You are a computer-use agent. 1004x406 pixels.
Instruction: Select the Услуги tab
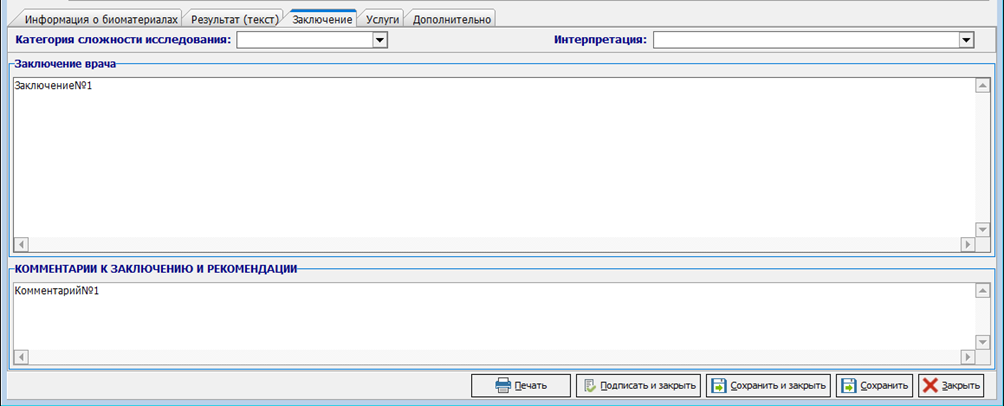click(381, 19)
